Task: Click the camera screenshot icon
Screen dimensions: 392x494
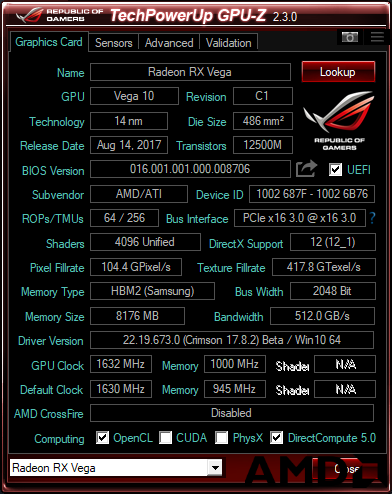Action: click(350, 37)
